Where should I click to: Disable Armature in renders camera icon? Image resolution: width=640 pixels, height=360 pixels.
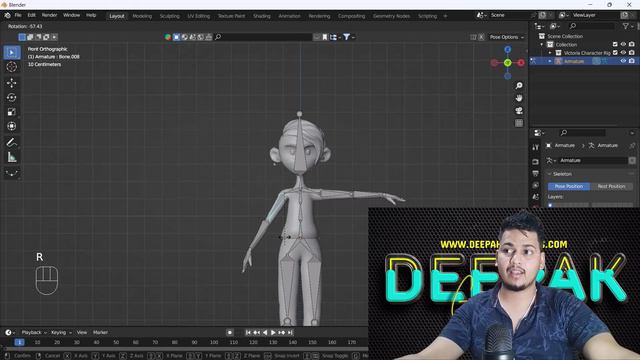coord(632,61)
